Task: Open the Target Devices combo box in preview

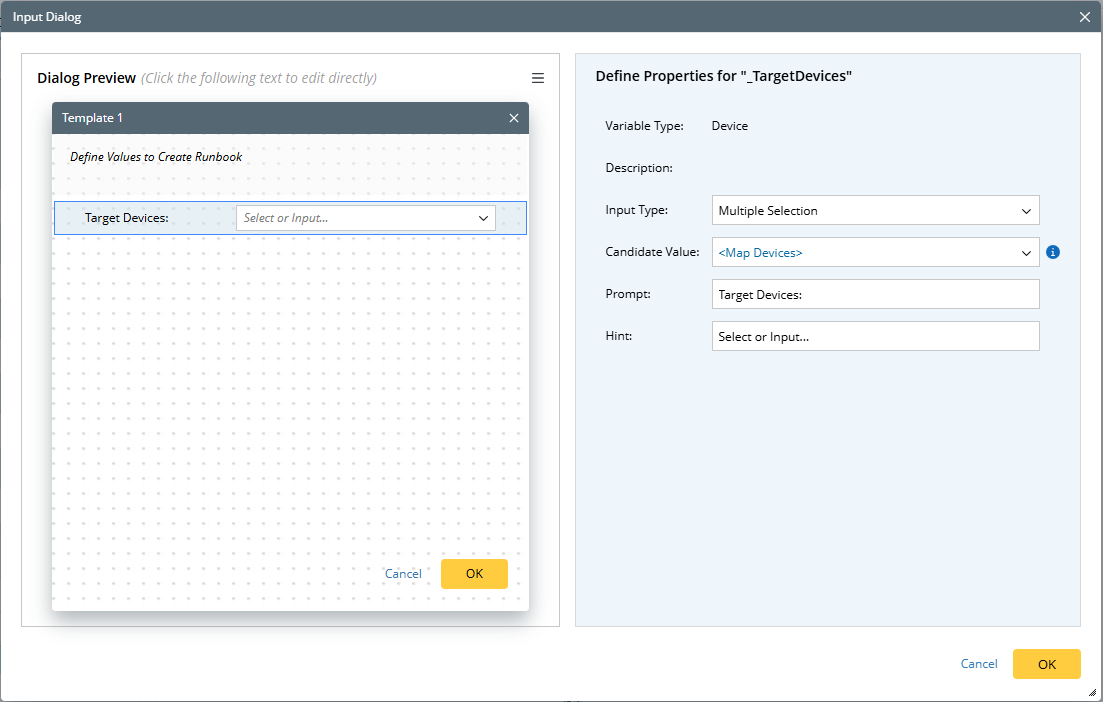Action: 366,218
